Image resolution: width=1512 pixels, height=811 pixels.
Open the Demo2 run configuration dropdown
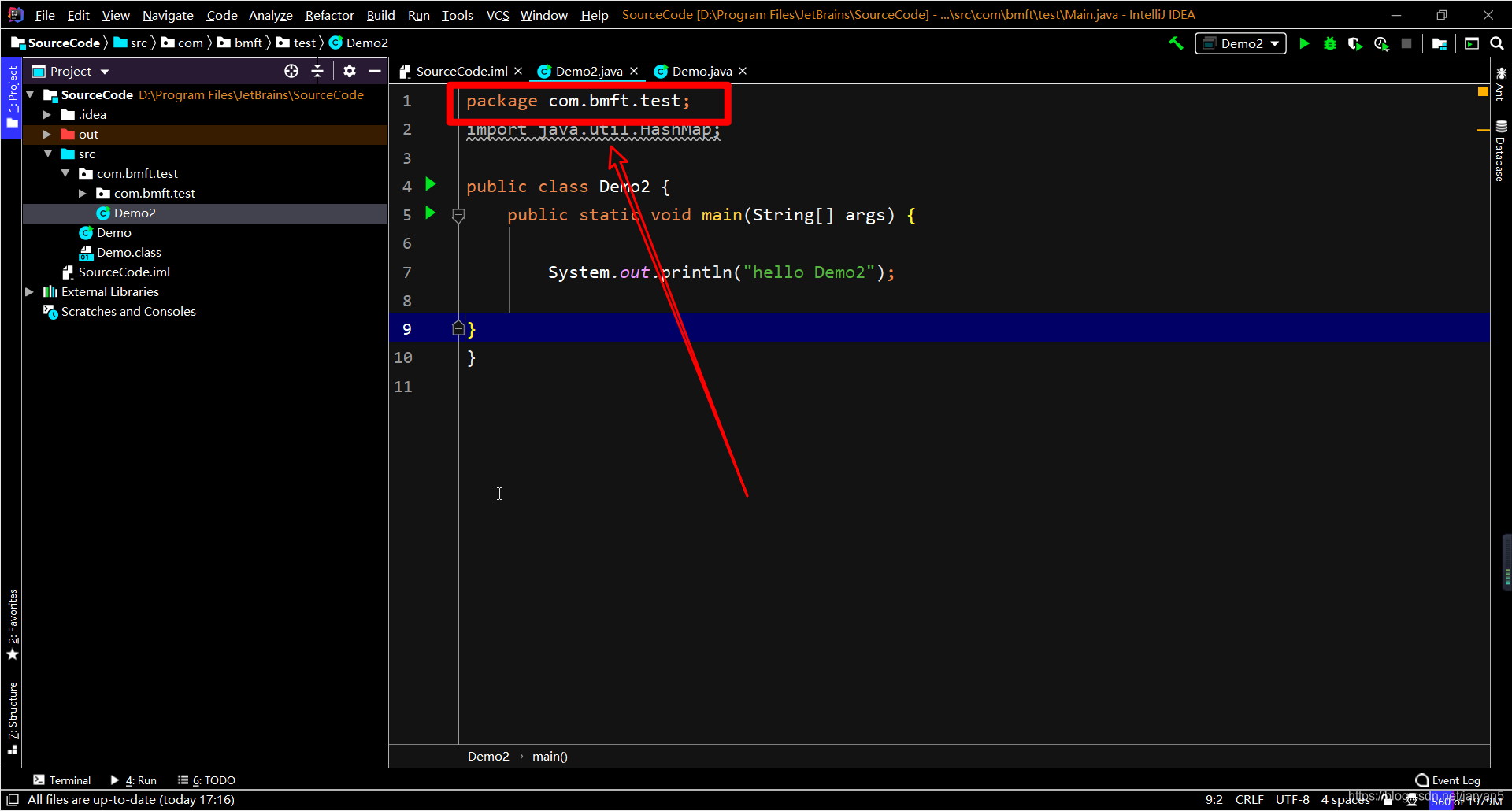pos(1241,43)
